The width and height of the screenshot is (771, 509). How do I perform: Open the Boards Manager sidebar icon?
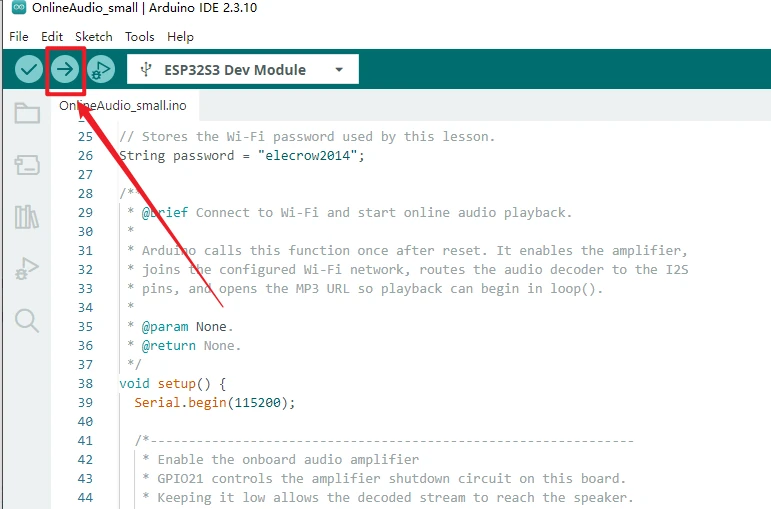pyautogui.click(x=27, y=165)
